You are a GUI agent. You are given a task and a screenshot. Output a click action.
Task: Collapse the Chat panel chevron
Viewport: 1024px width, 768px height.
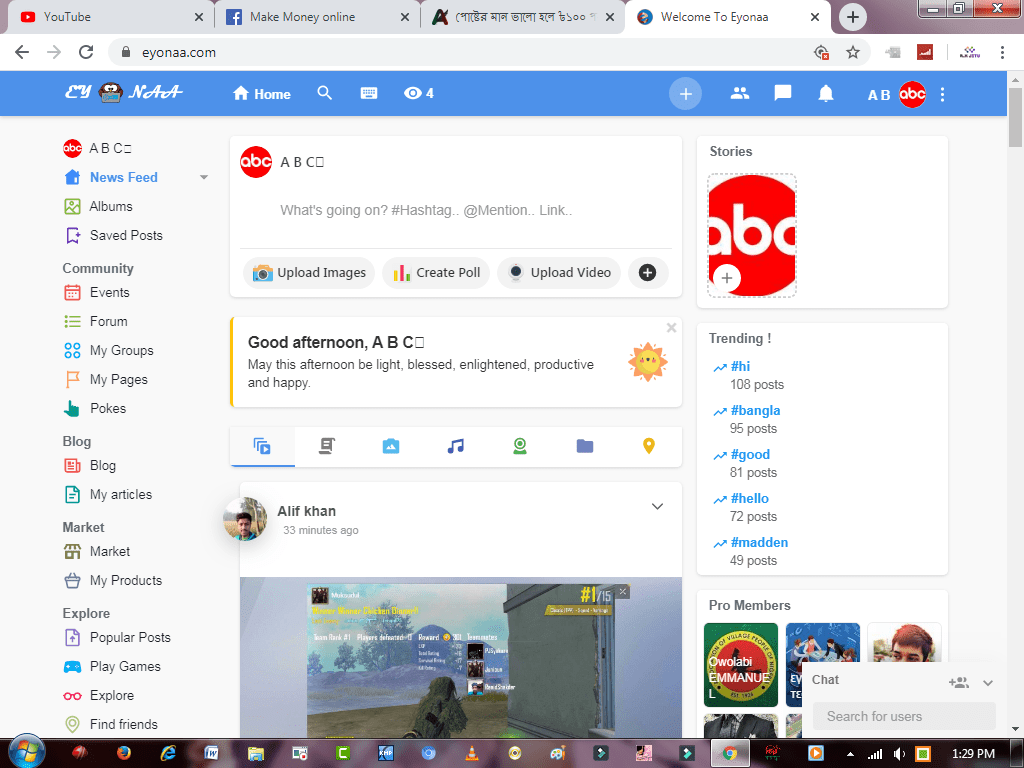[x=988, y=682]
